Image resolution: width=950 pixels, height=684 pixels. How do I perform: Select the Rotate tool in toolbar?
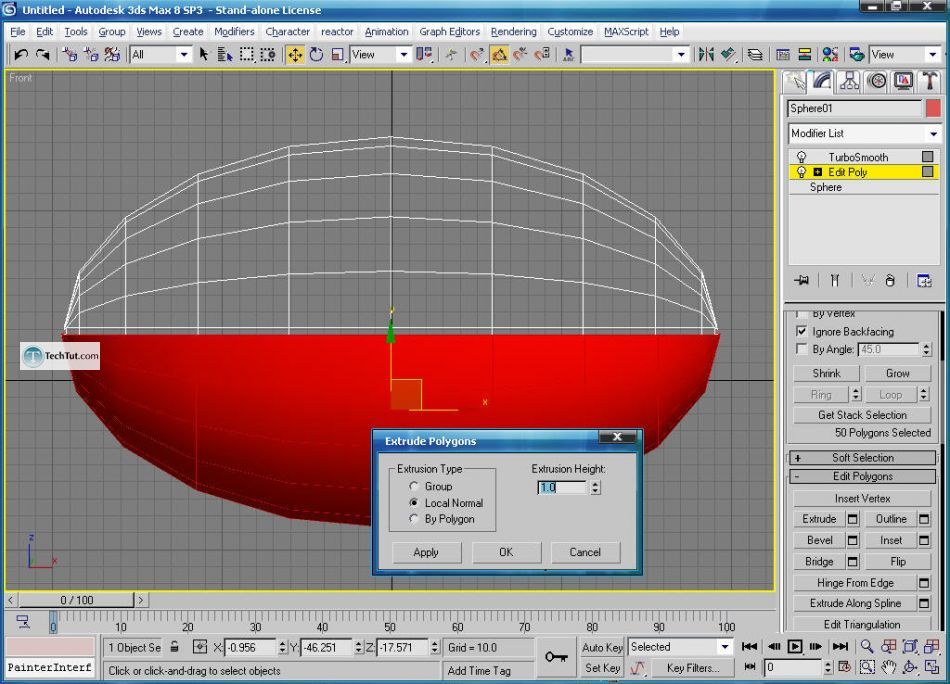tap(316, 55)
